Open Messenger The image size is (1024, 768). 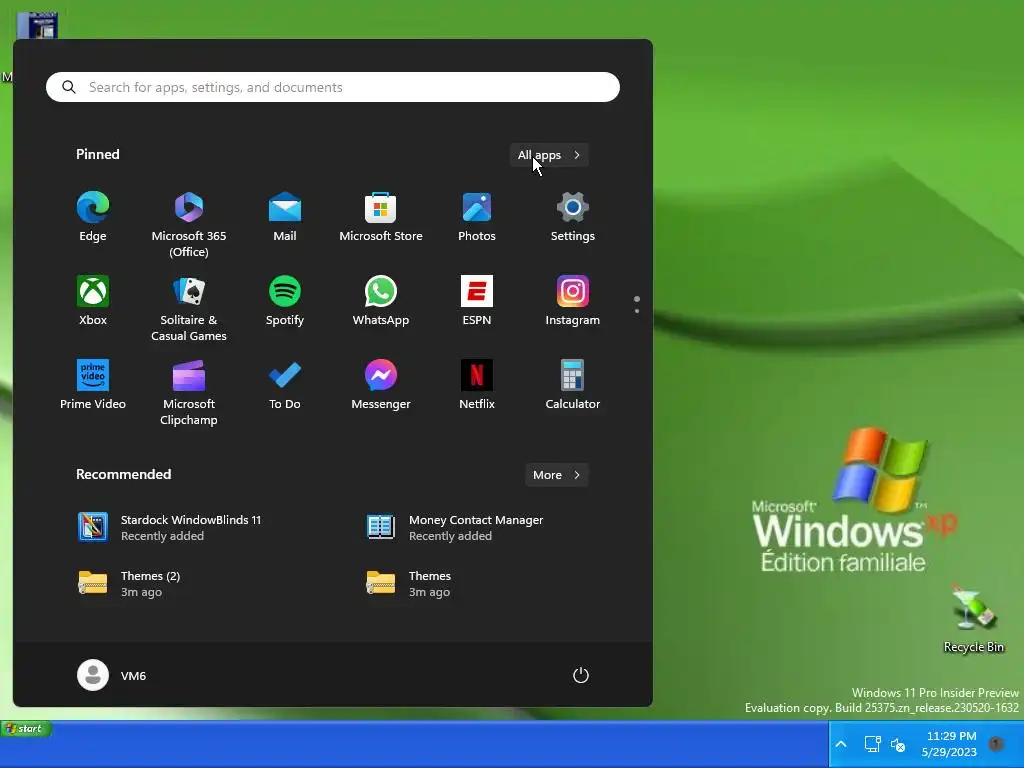[381, 385]
